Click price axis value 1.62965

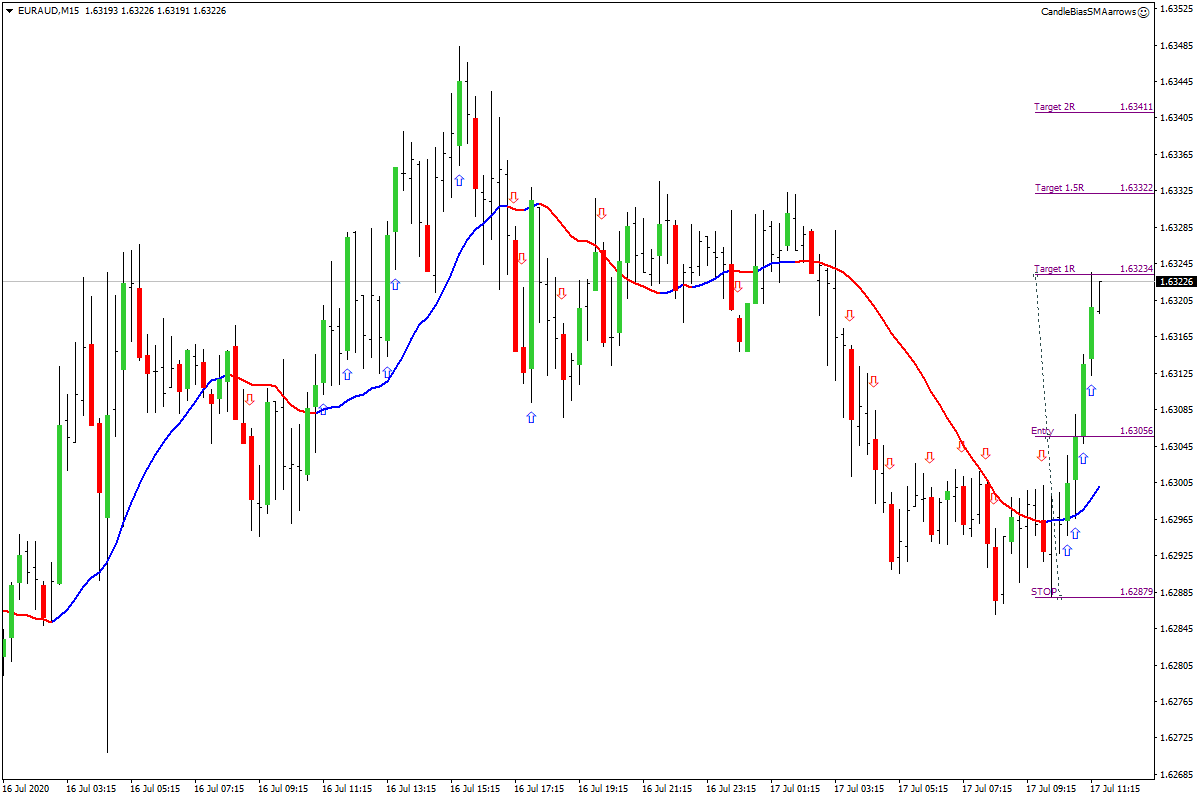point(1176,519)
